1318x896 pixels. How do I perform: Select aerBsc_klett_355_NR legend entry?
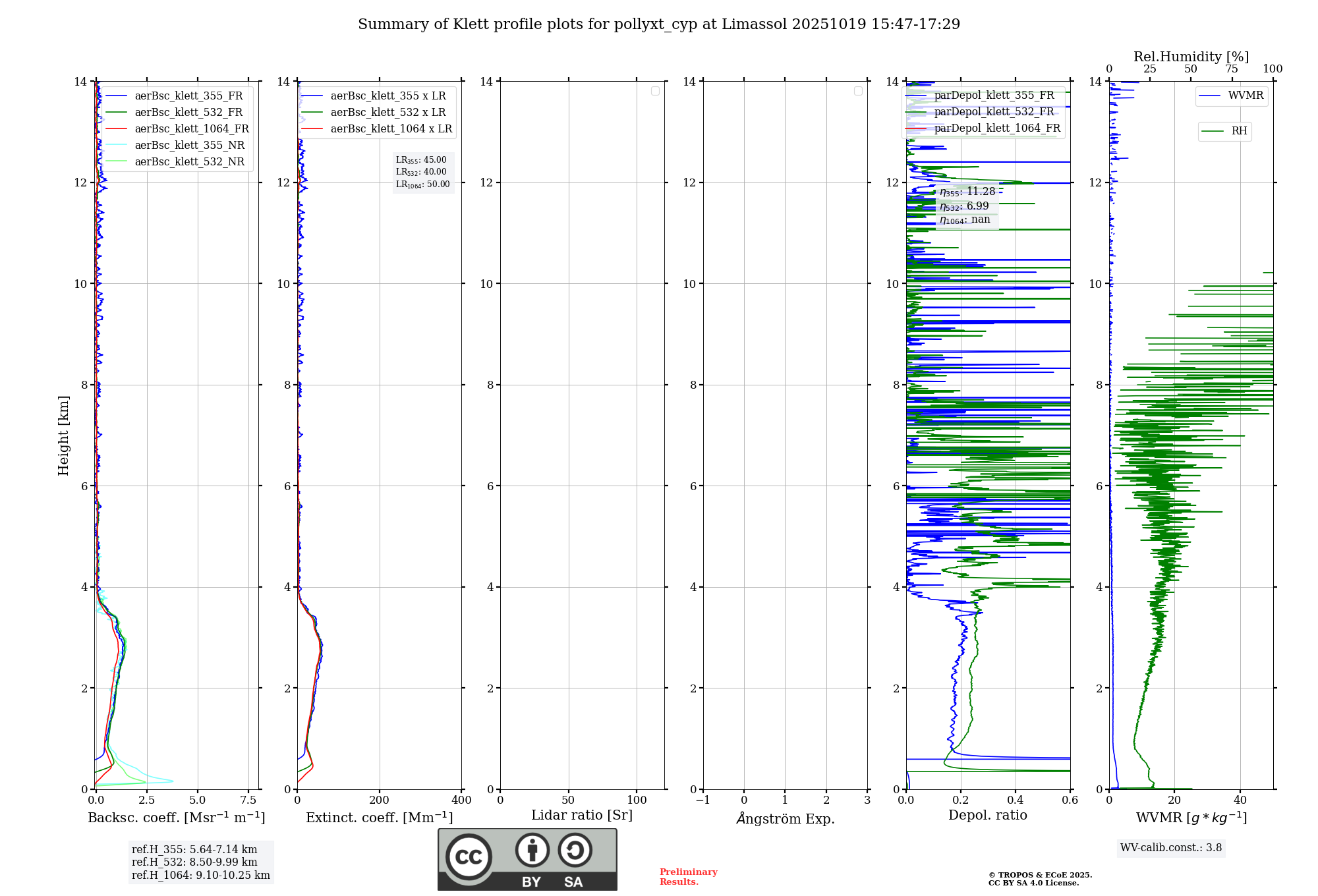click(189, 146)
